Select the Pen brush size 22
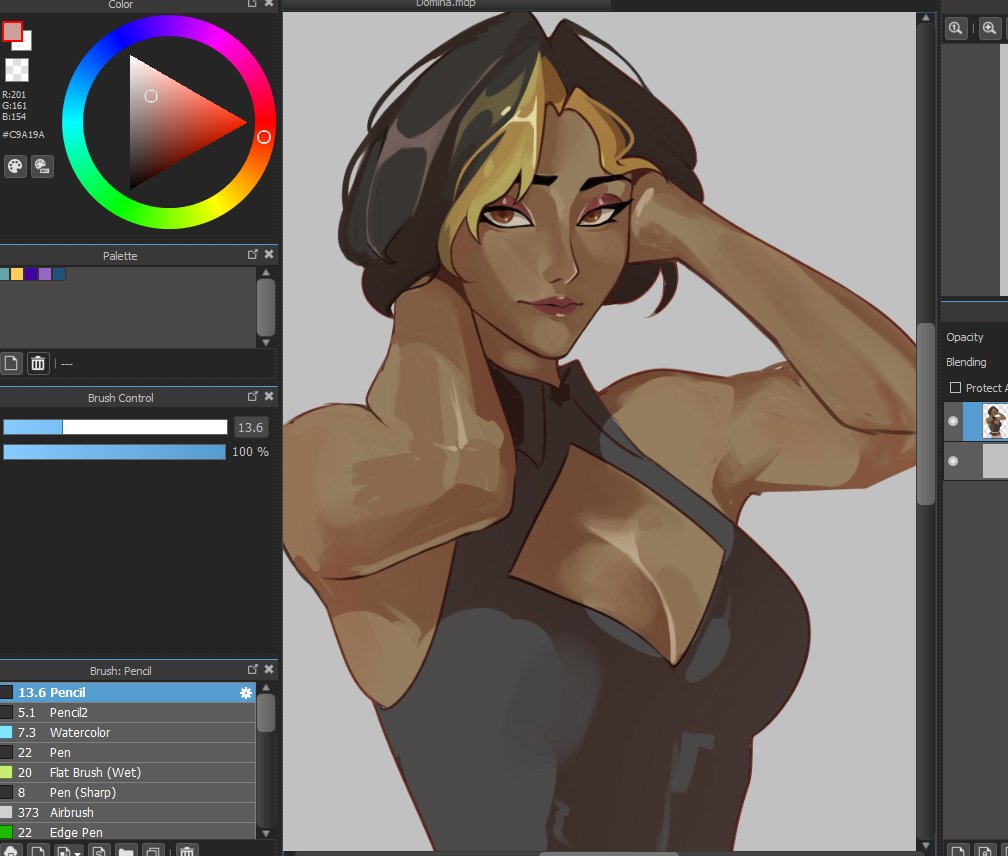The height and width of the screenshot is (856, 1008). (127, 752)
